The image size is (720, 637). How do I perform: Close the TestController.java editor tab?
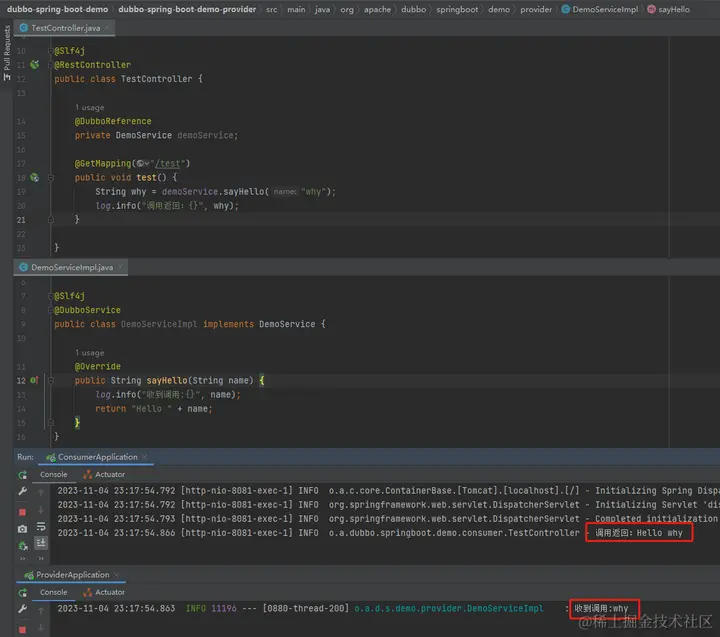point(107,28)
